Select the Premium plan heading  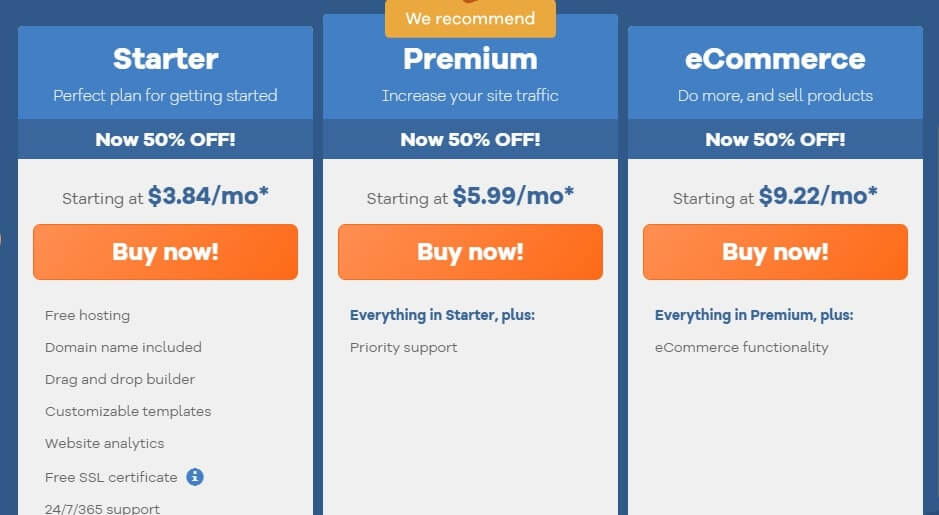point(470,59)
